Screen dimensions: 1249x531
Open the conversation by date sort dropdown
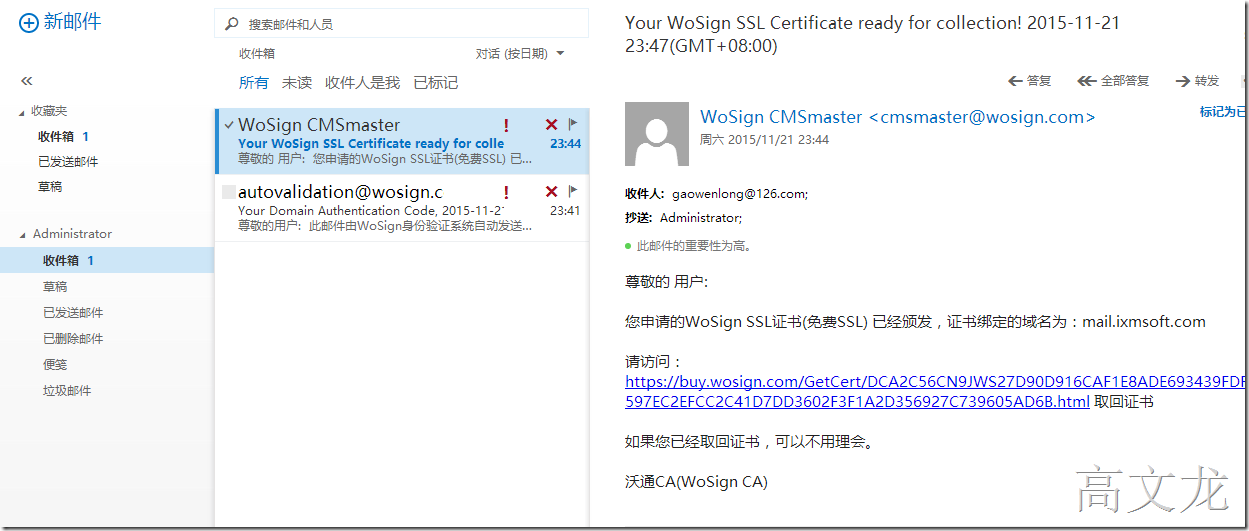(520, 54)
